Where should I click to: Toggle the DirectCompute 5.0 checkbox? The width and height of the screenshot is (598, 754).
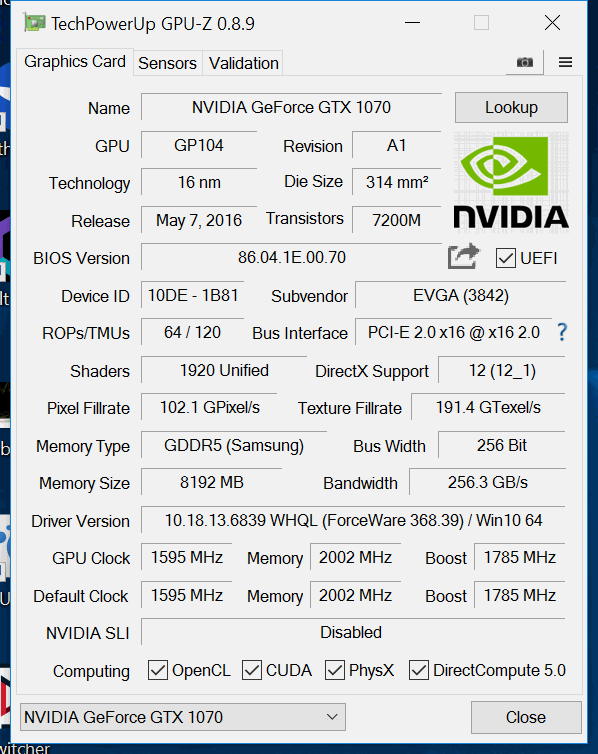419,670
